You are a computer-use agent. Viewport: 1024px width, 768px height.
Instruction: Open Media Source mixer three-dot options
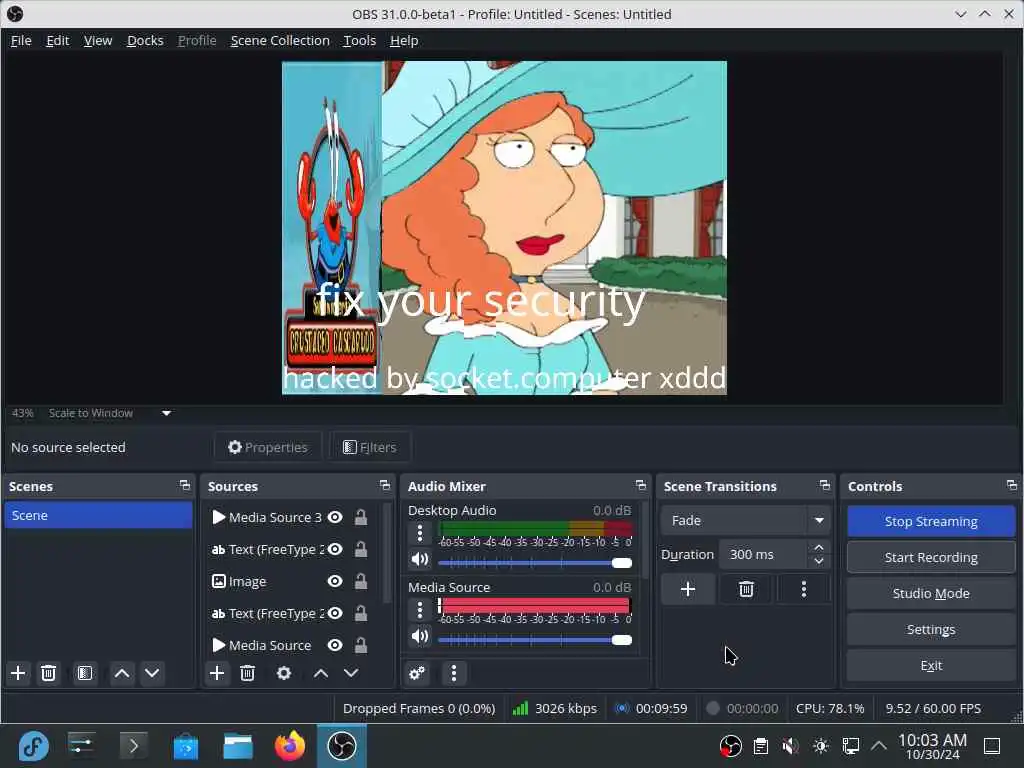coord(420,611)
